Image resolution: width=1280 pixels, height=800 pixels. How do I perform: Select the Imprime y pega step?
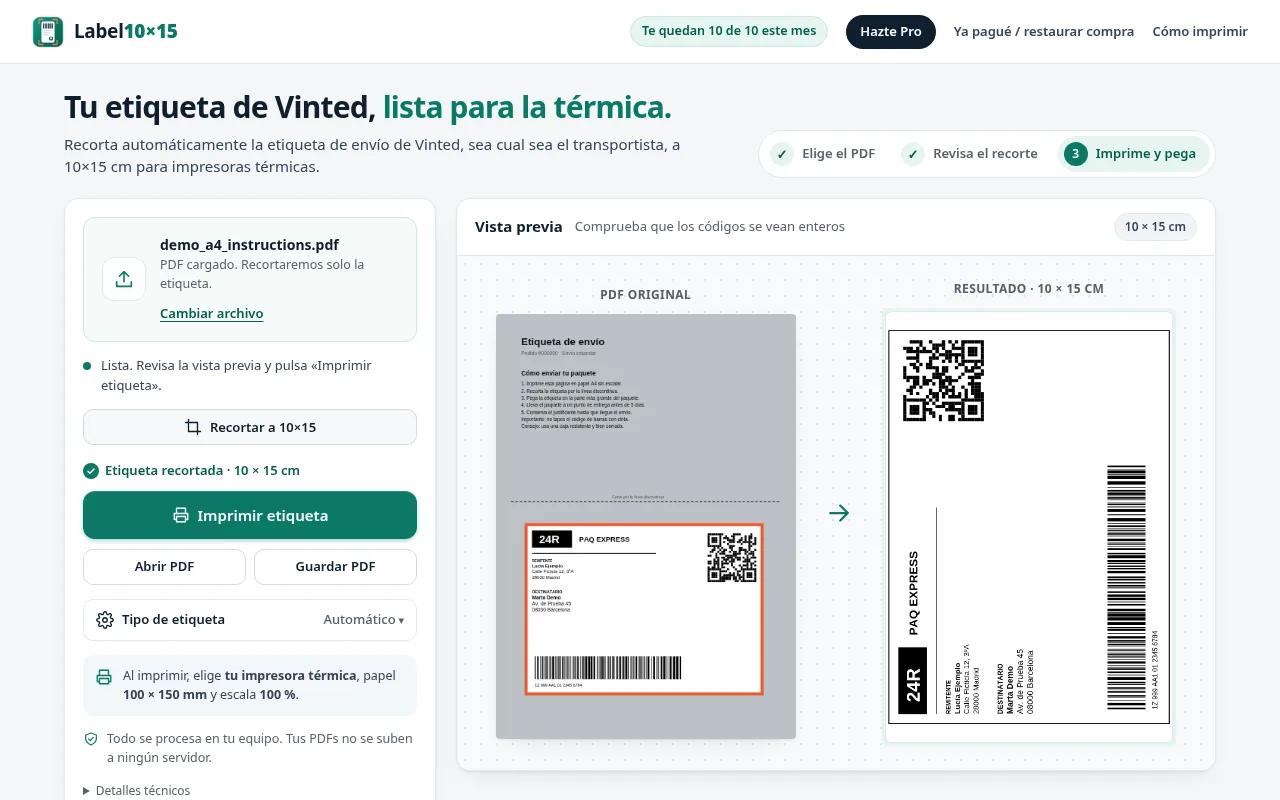[x=1134, y=154]
